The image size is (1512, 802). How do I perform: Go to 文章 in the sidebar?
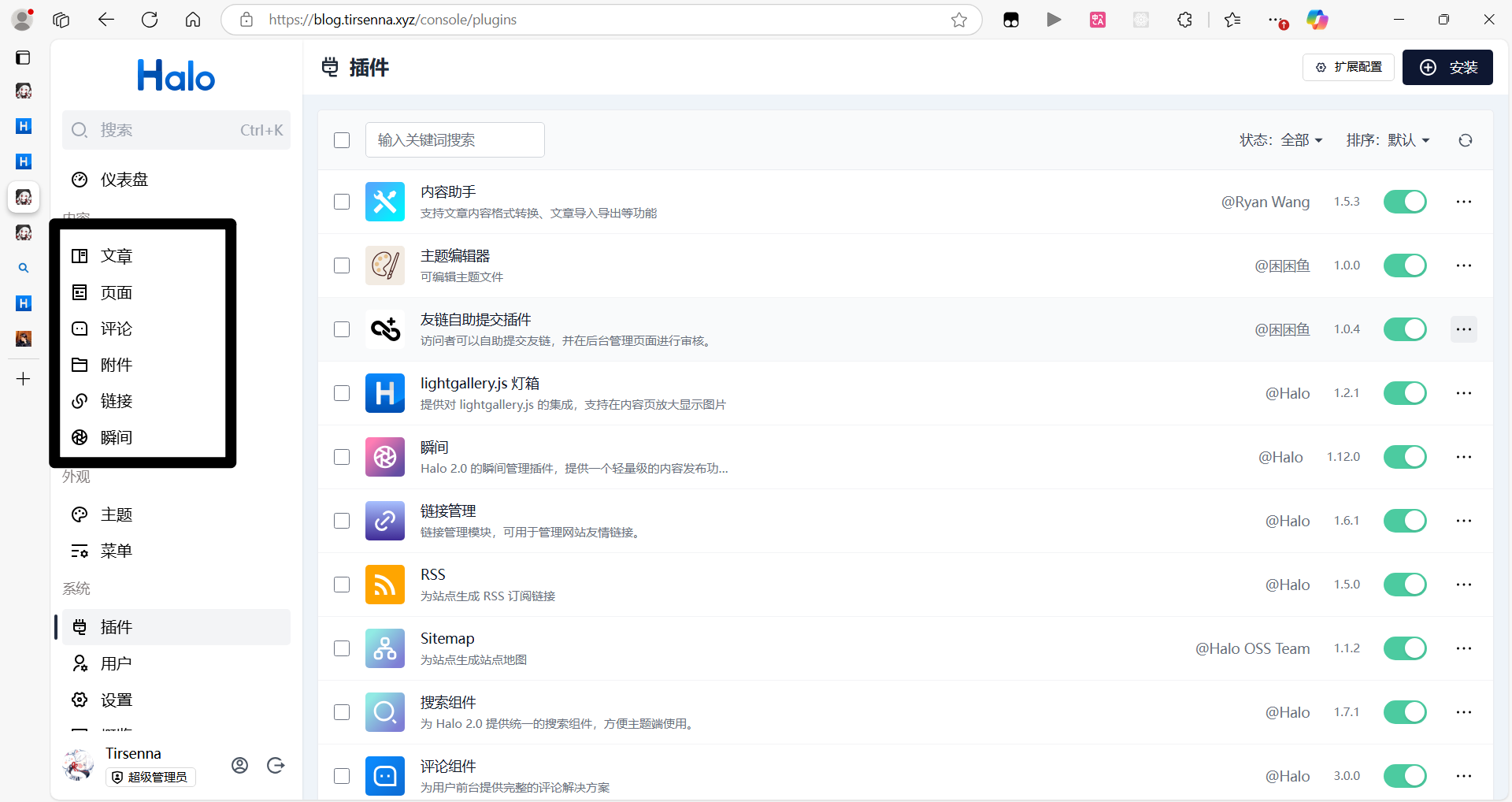117,256
